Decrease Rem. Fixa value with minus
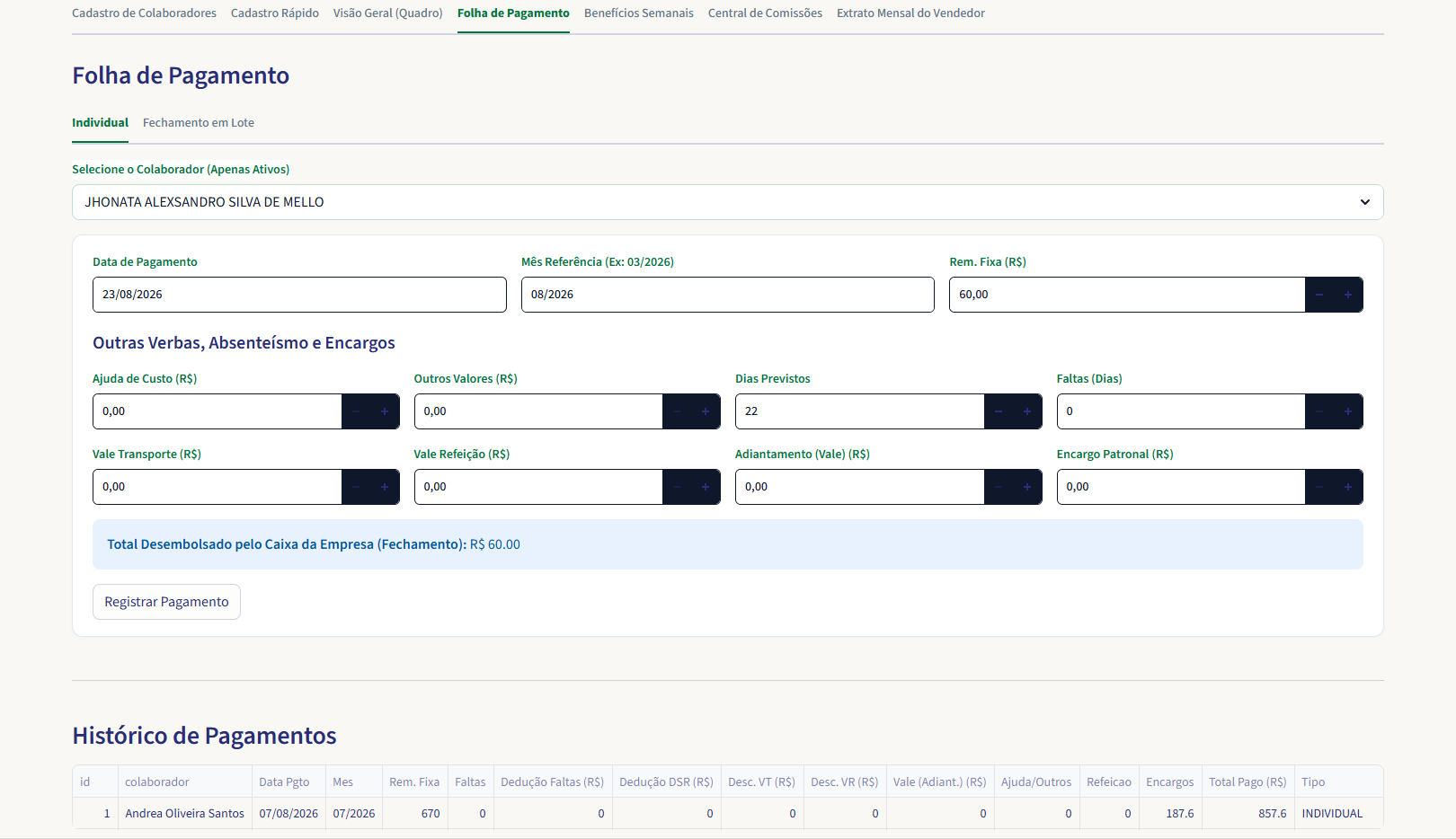This screenshot has height=839, width=1456. coord(1319,295)
